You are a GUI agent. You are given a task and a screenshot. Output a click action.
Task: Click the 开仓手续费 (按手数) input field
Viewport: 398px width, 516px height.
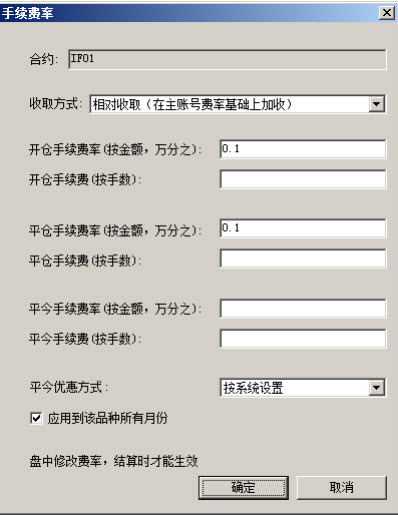coord(303,179)
